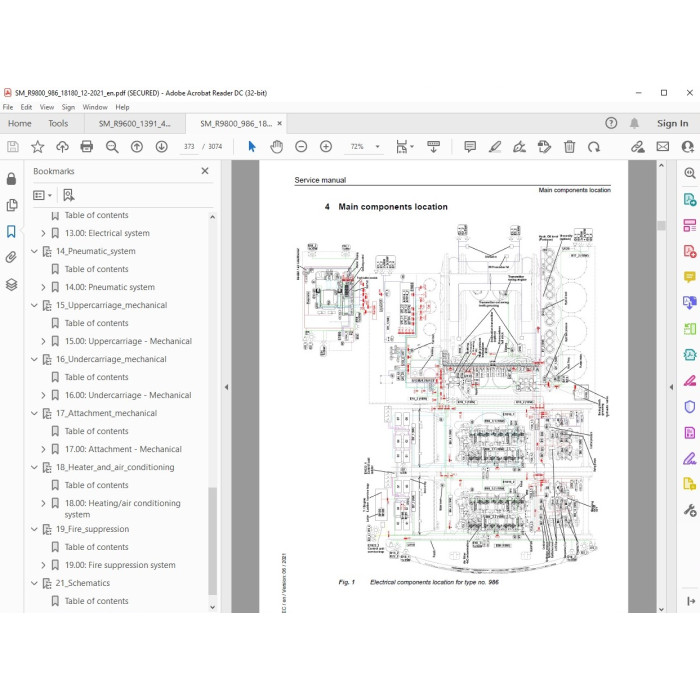
Task: Click the bookmarks panel vertical scrollbar
Action: click(x=212, y=540)
